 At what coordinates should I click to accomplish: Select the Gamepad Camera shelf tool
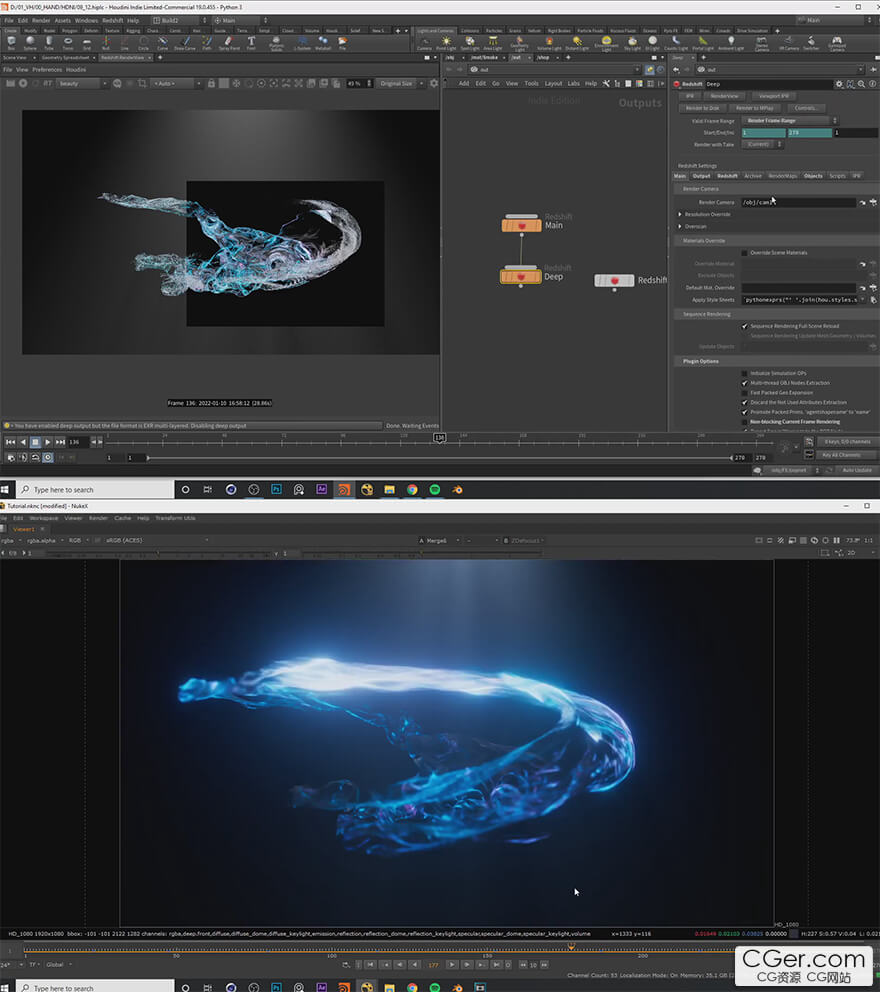pyautogui.click(x=836, y=43)
